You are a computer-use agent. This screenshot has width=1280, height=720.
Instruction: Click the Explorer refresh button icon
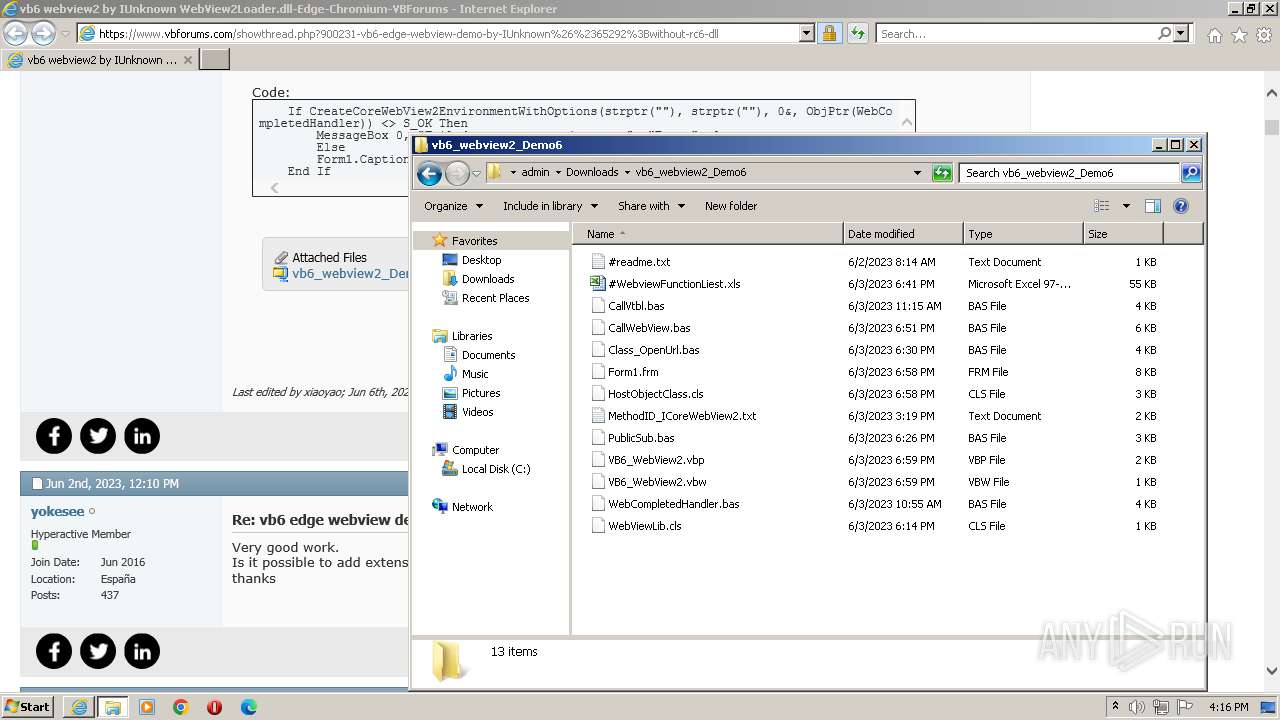(942, 173)
